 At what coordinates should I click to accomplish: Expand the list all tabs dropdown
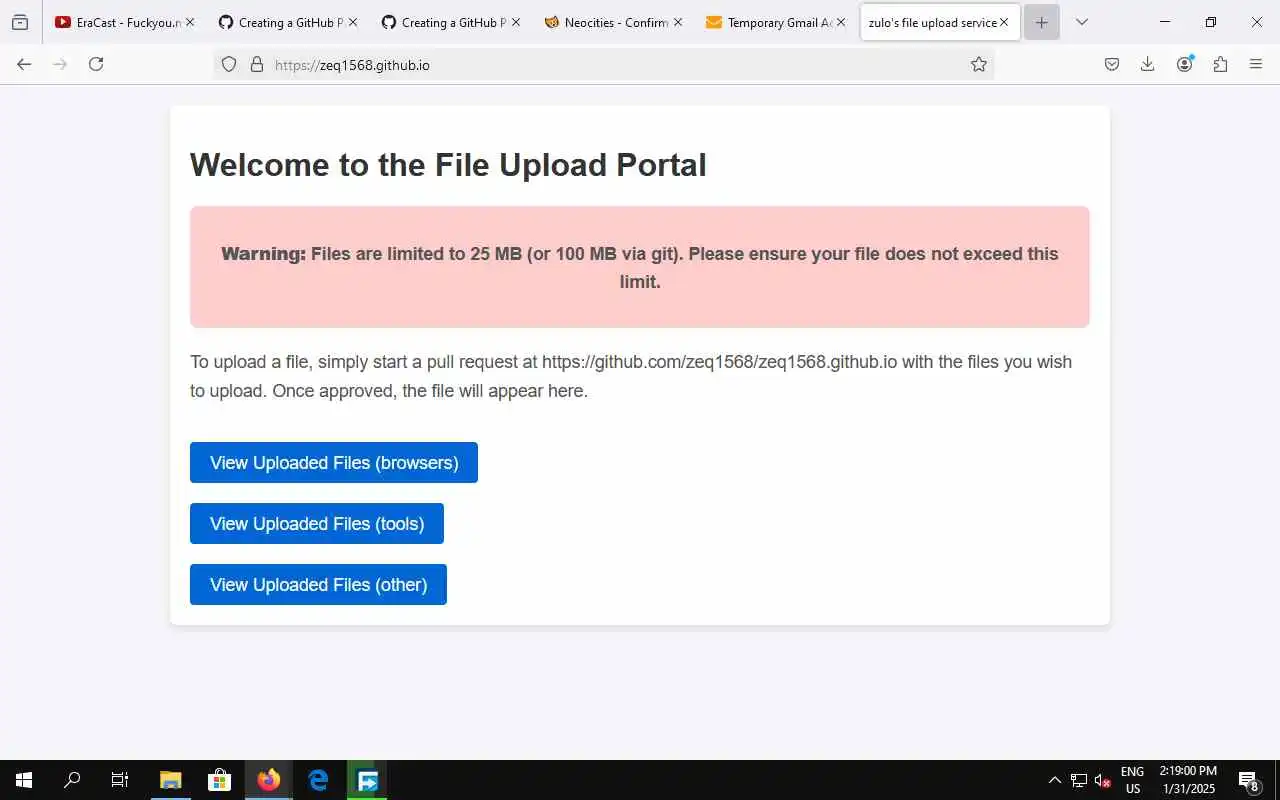click(1081, 22)
